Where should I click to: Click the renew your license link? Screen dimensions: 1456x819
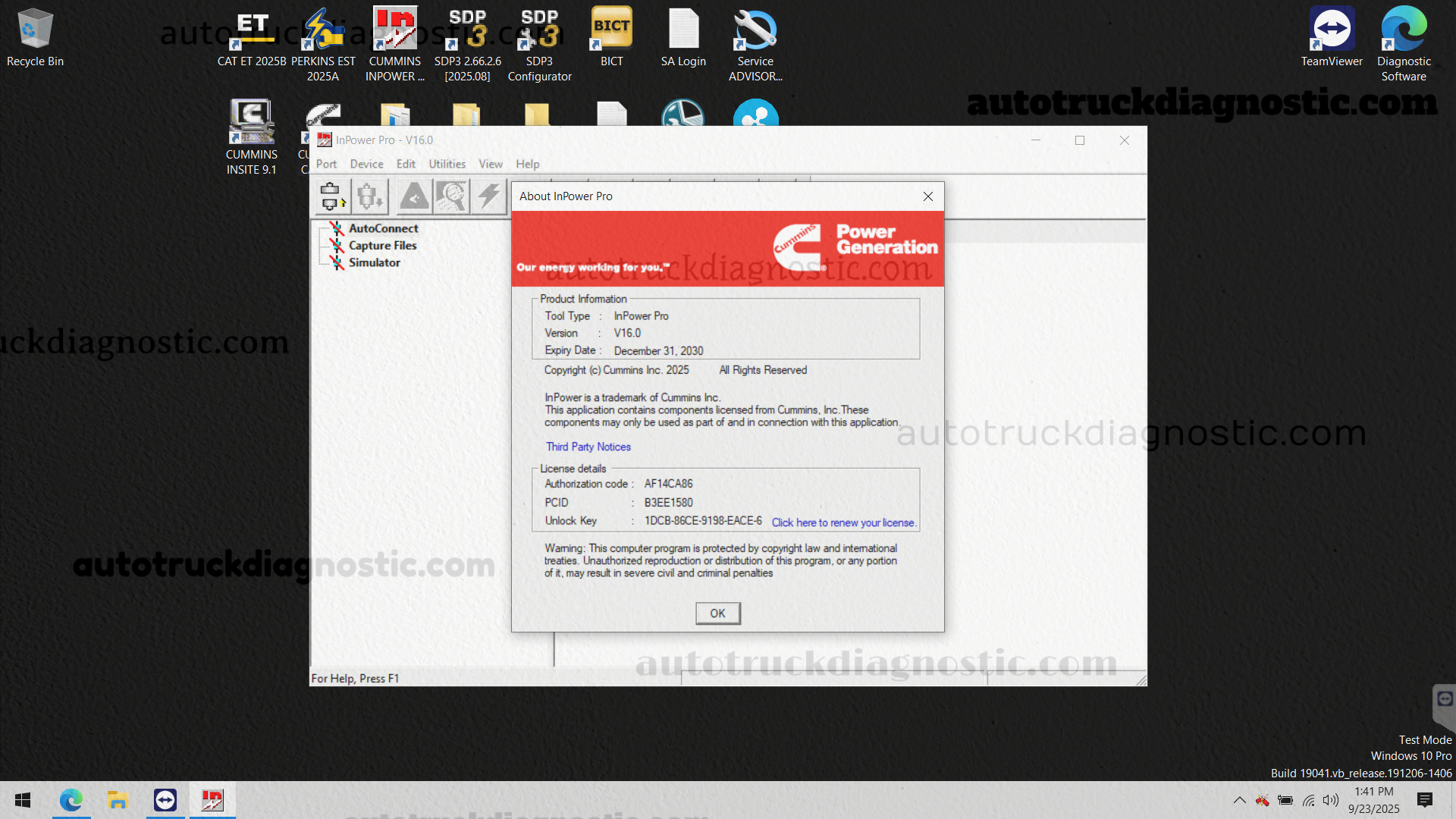point(843,522)
